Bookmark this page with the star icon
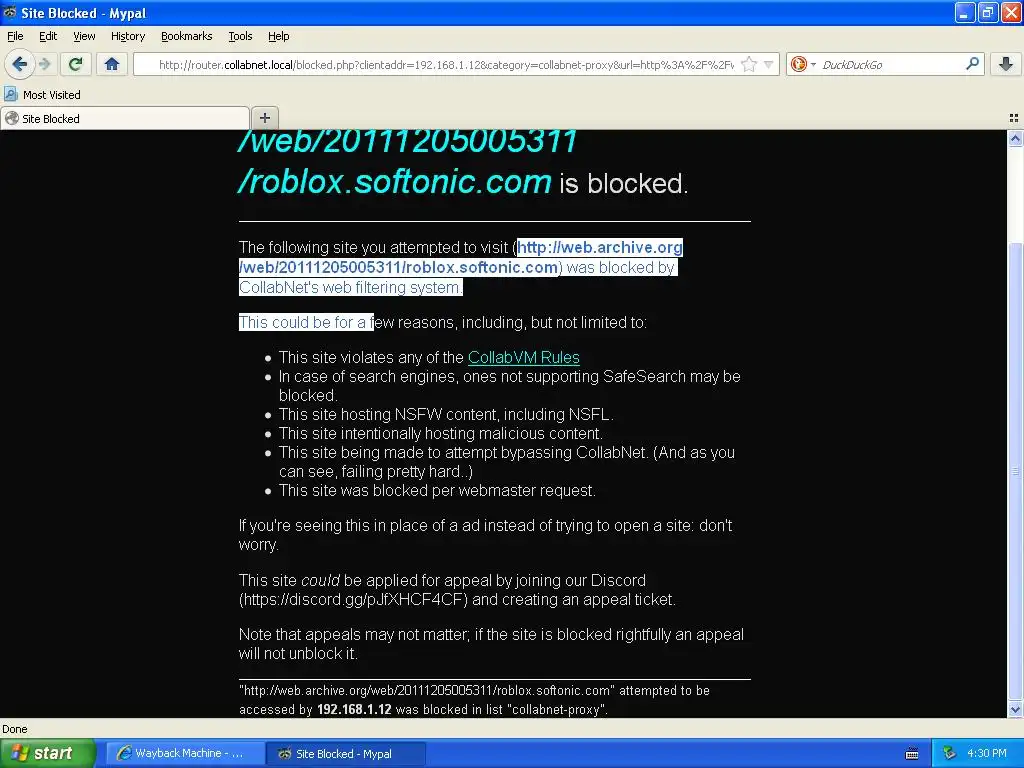Viewport: 1024px width, 768px height. point(749,64)
